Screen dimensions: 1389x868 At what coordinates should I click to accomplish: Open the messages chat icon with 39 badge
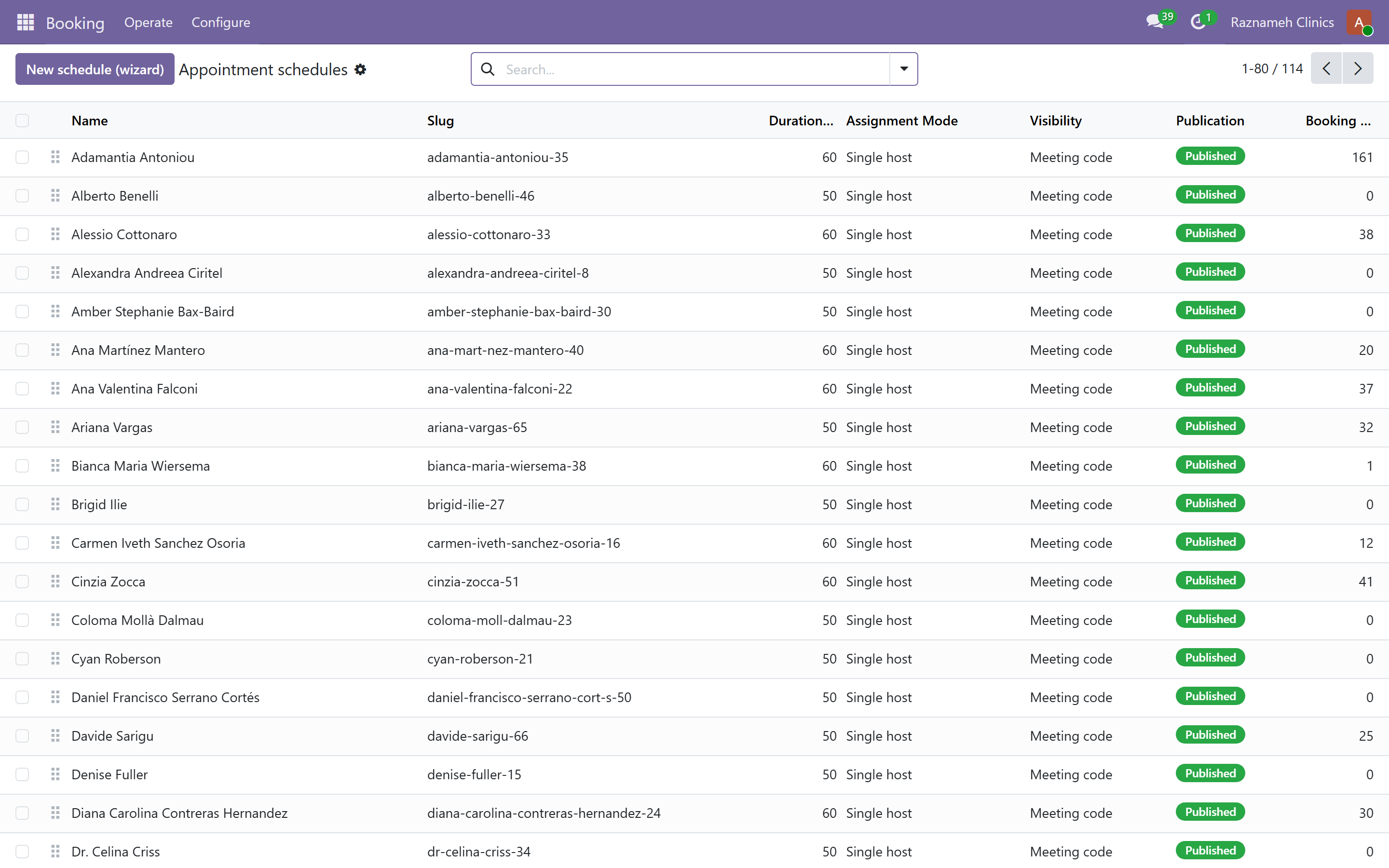point(1155,22)
